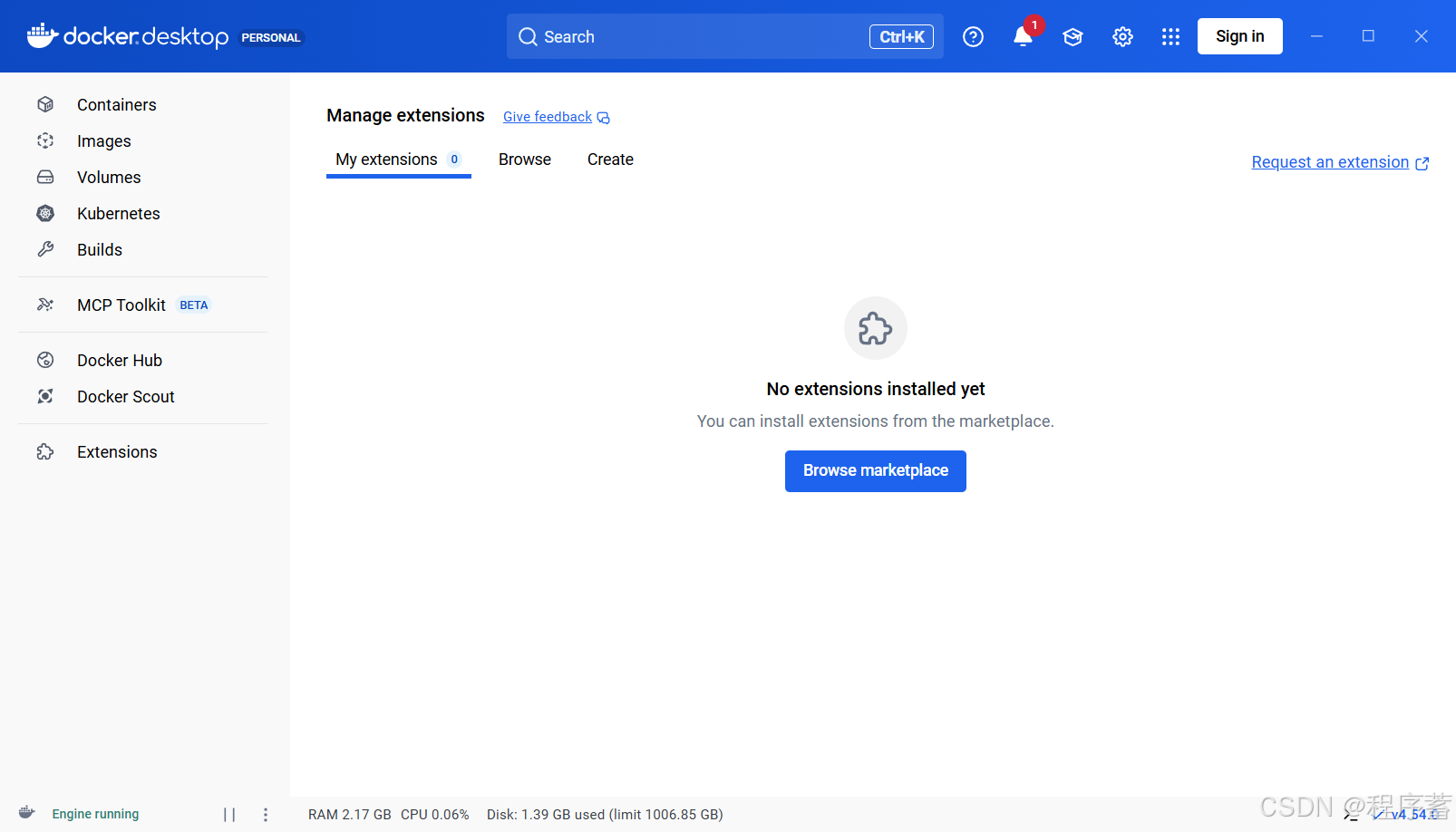Image resolution: width=1456 pixels, height=832 pixels.
Task: Open the Give feedback link
Action: tap(548, 117)
